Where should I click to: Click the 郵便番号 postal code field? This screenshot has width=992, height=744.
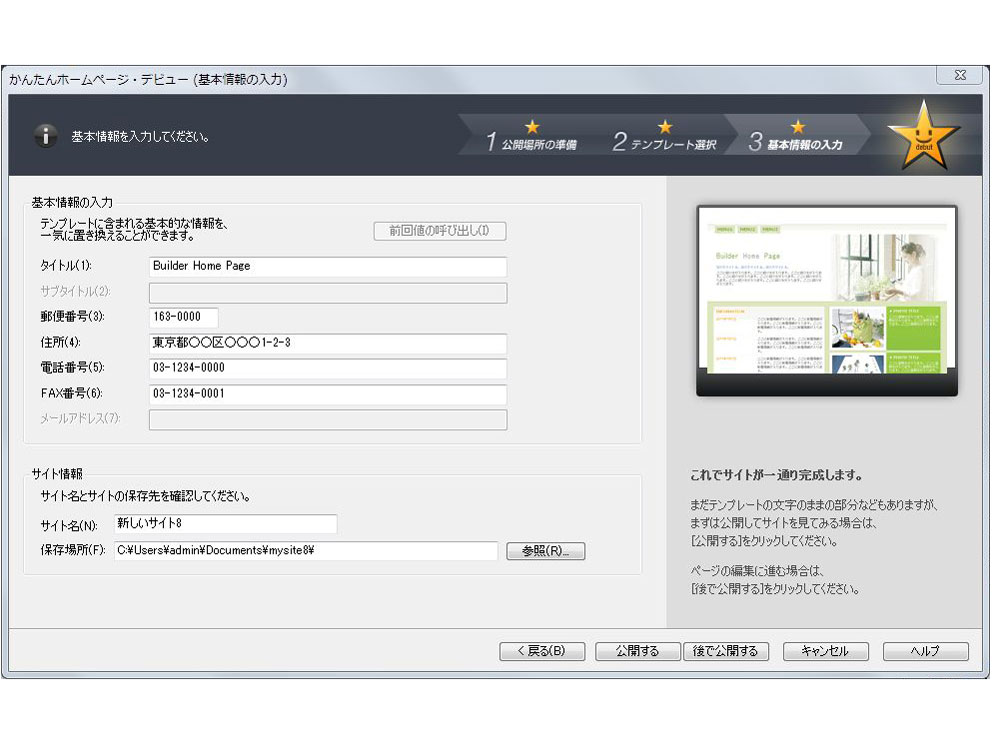point(183,317)
